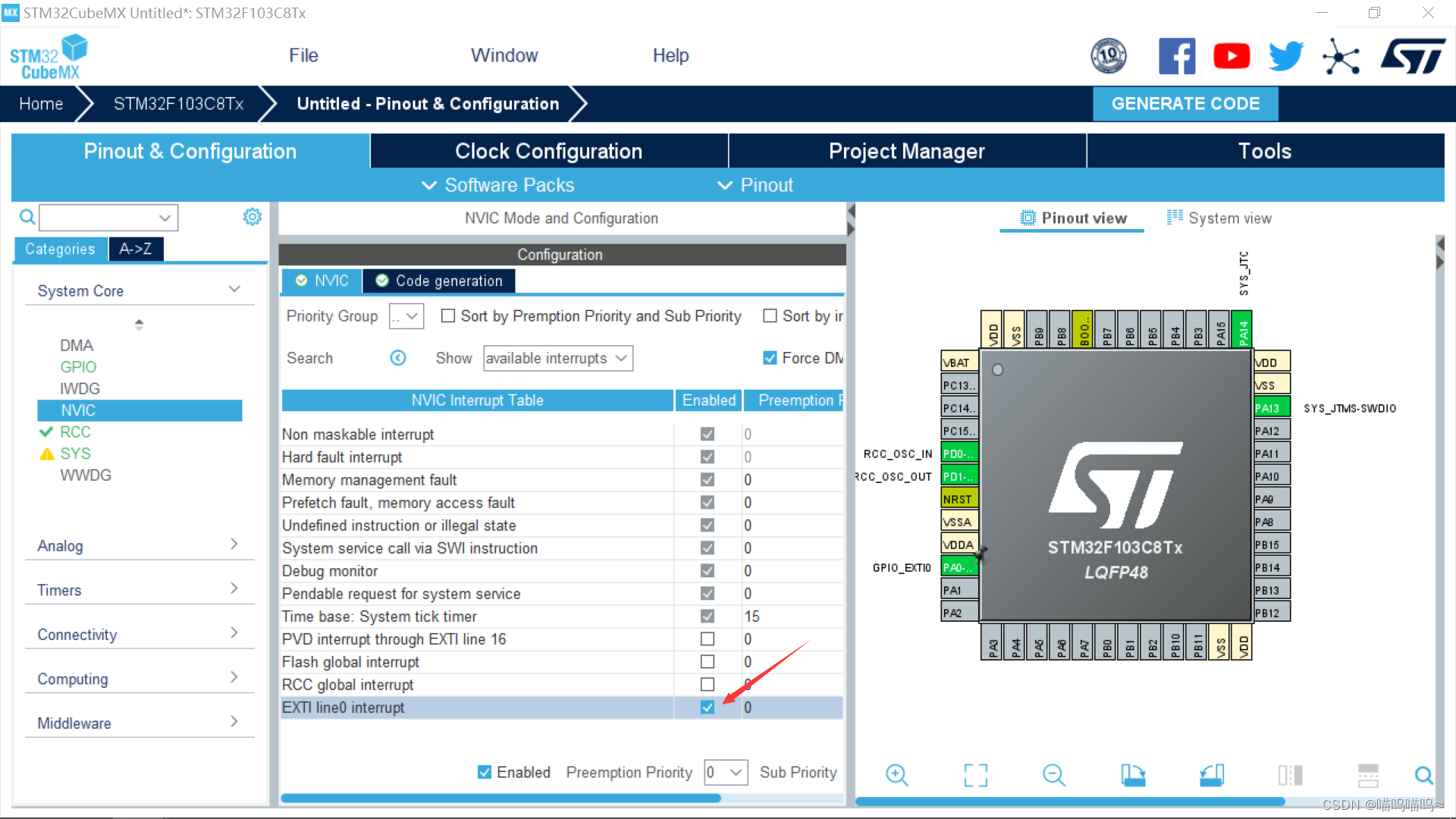Click the PA0 GPIO_EXTI0 pin
Screen dimensions: 1456x819
959,567
